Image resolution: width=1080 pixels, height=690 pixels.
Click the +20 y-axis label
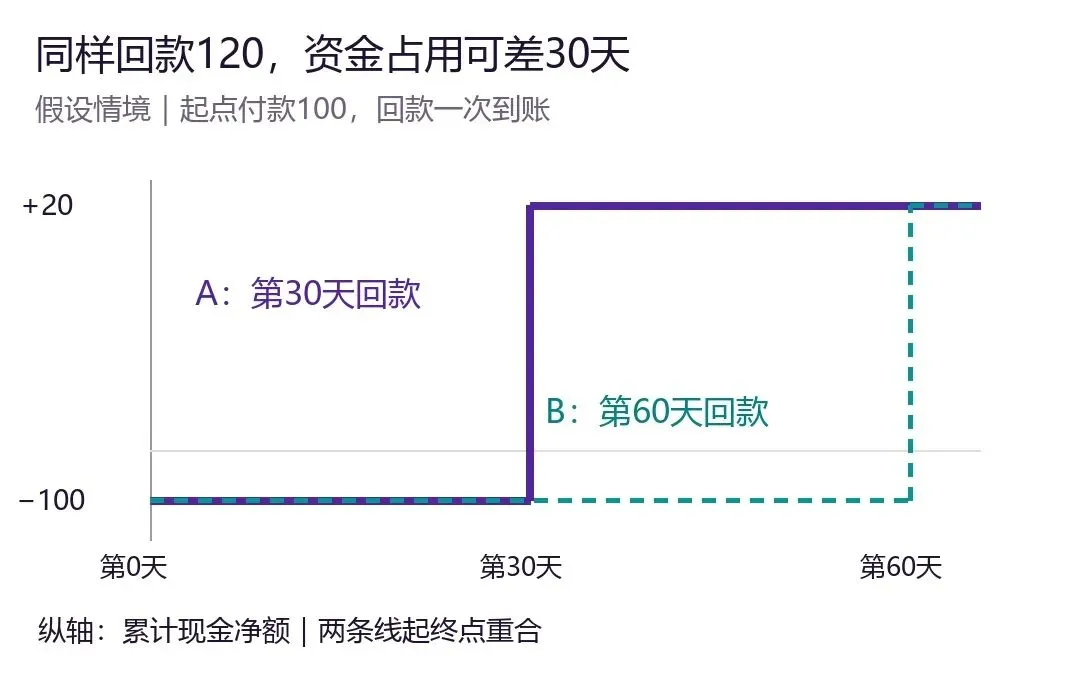[x=48, y=205]
